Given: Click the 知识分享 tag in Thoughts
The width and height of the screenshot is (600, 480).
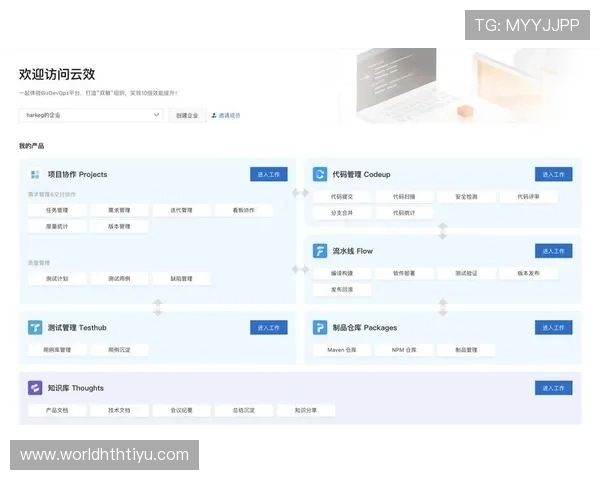Looking at the screenshot, I should click(306, 410).
